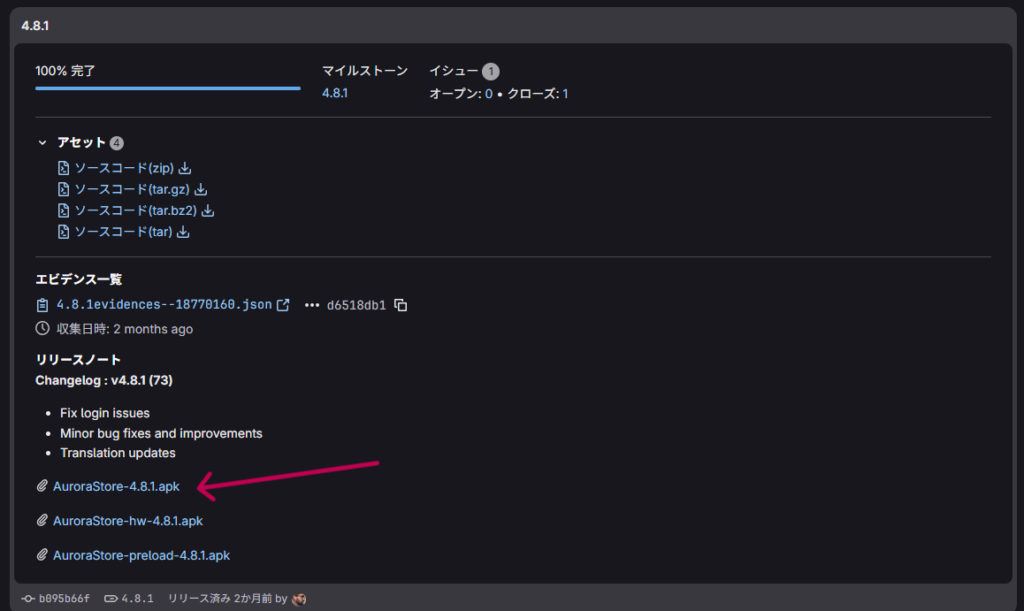Open the 4.8.1evidences--18770160.json file link

point(164,305)
